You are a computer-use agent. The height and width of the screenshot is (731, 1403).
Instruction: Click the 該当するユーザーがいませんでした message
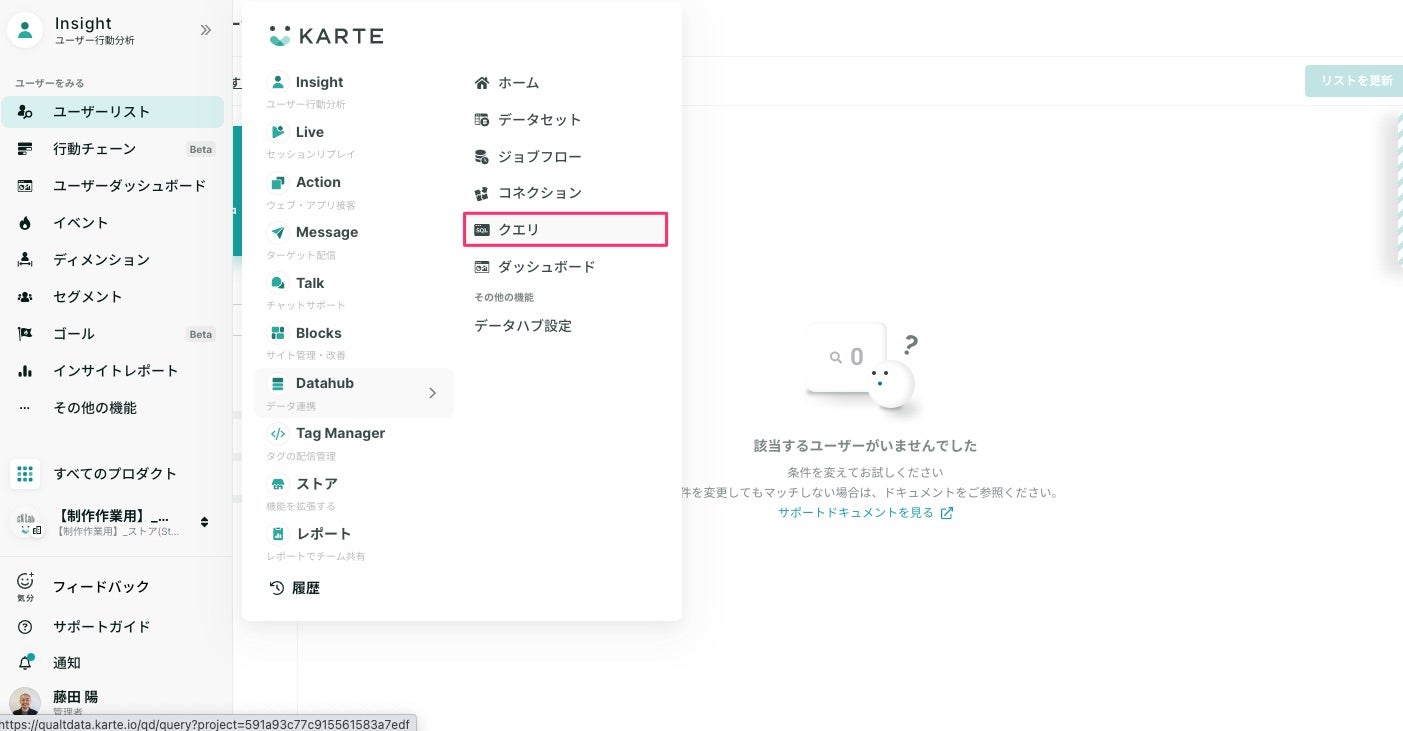865,446
